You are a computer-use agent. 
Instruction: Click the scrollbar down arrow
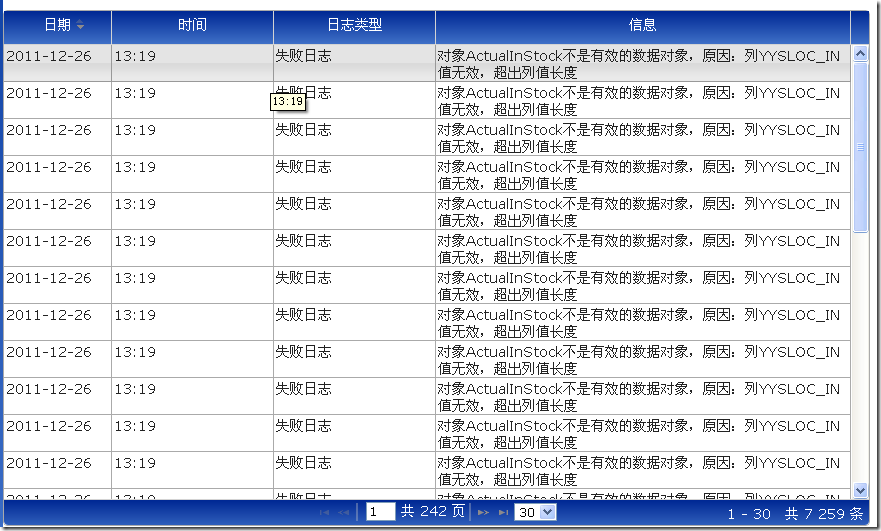click(x=860, y=490)
